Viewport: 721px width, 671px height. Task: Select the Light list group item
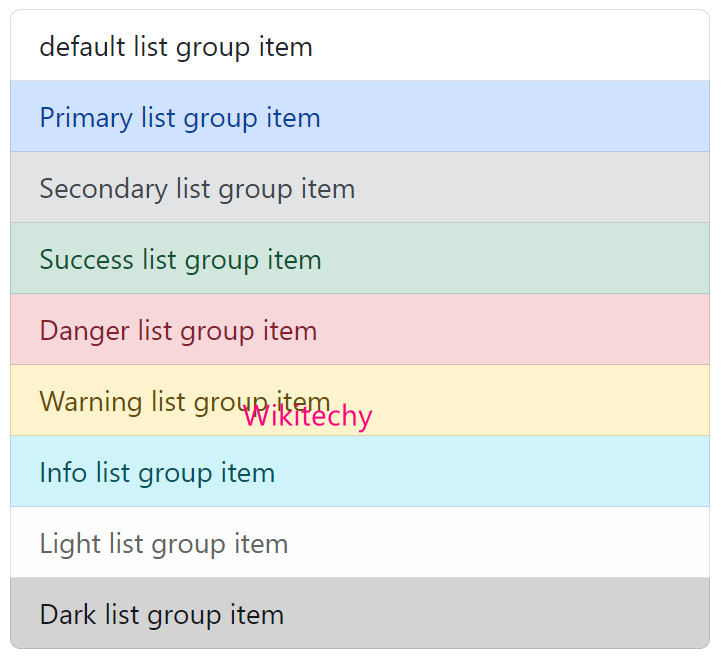pyautogui.click(x=164, y=544)
